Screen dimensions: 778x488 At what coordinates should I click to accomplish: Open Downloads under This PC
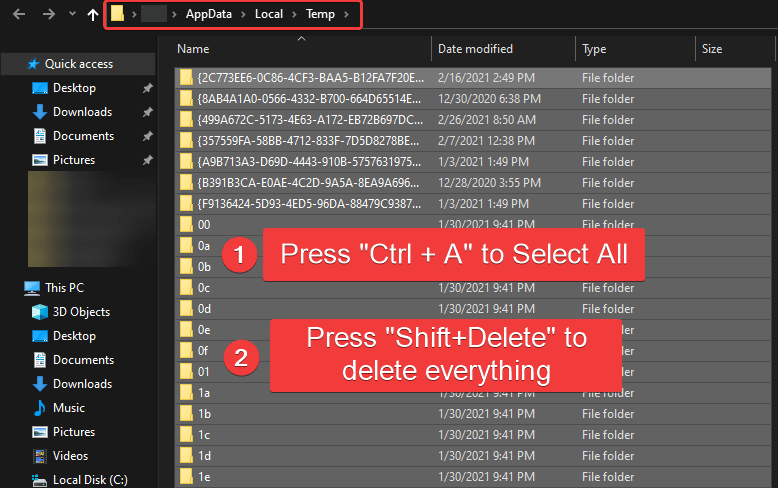pos(82,384)
